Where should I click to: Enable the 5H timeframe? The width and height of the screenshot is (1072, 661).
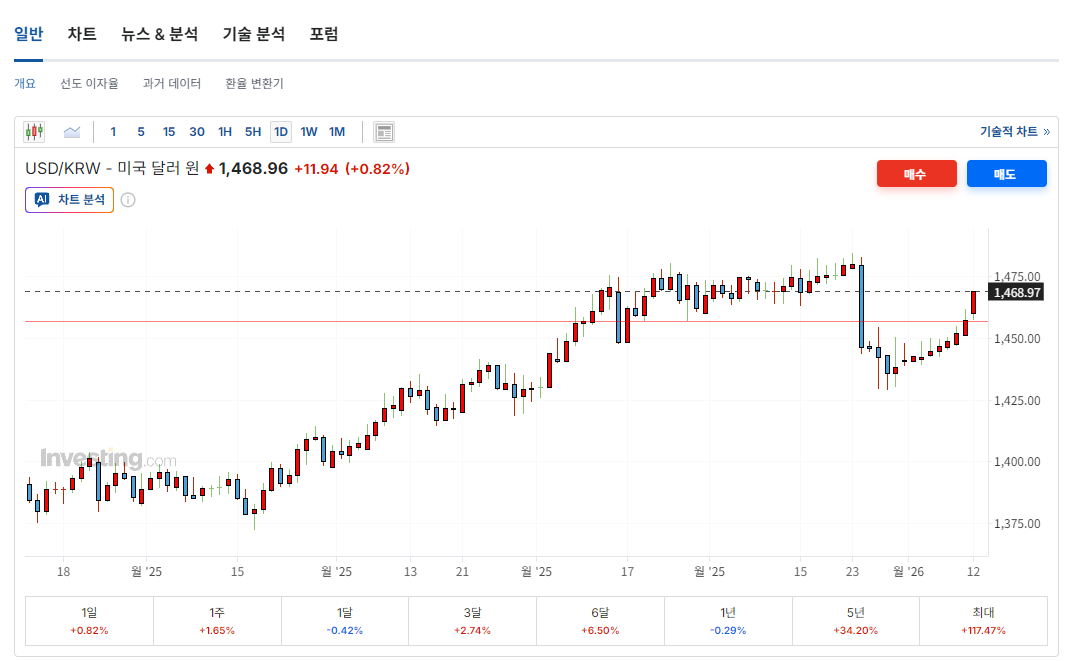[251, 131]
